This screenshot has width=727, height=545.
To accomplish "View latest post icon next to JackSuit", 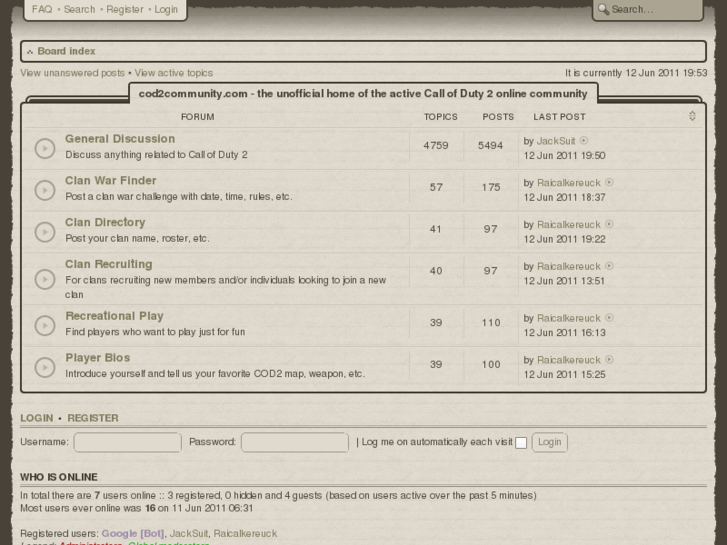I will coord(584,141).
